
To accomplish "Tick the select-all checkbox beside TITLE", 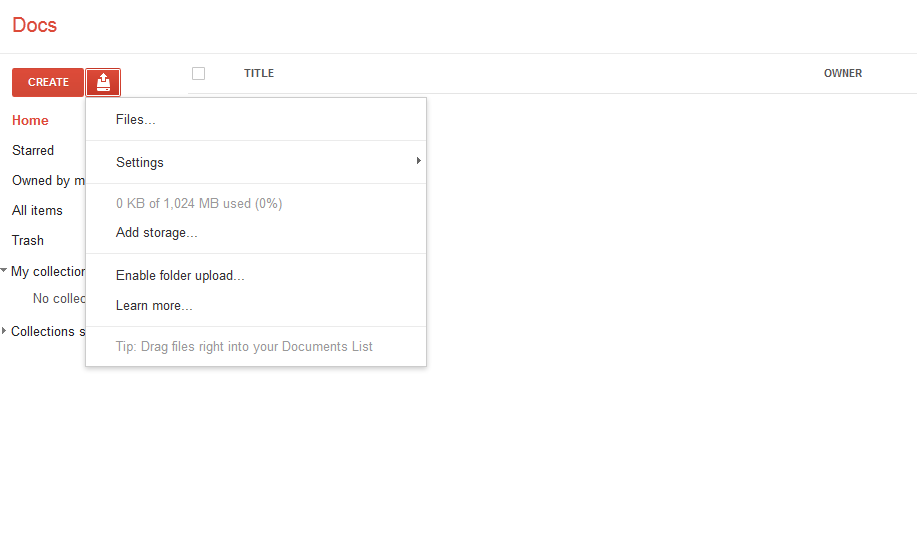I will tap(198, 74).
